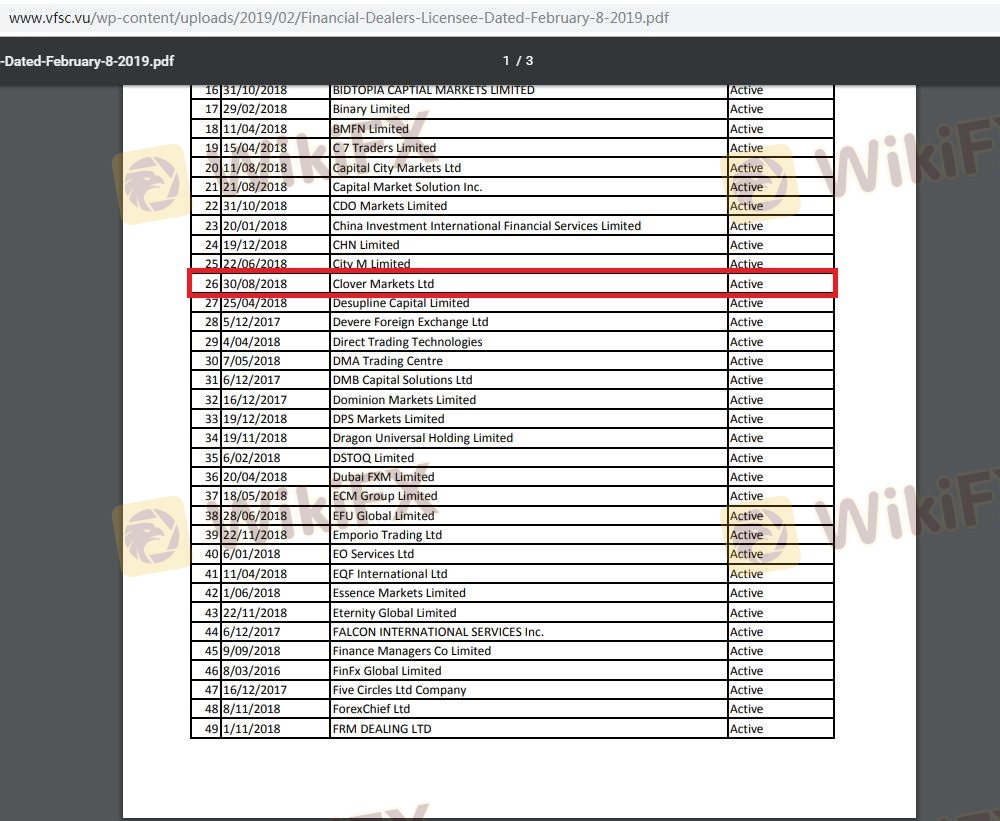Click EO Services Ltd in the list

[x=372, y=554]
